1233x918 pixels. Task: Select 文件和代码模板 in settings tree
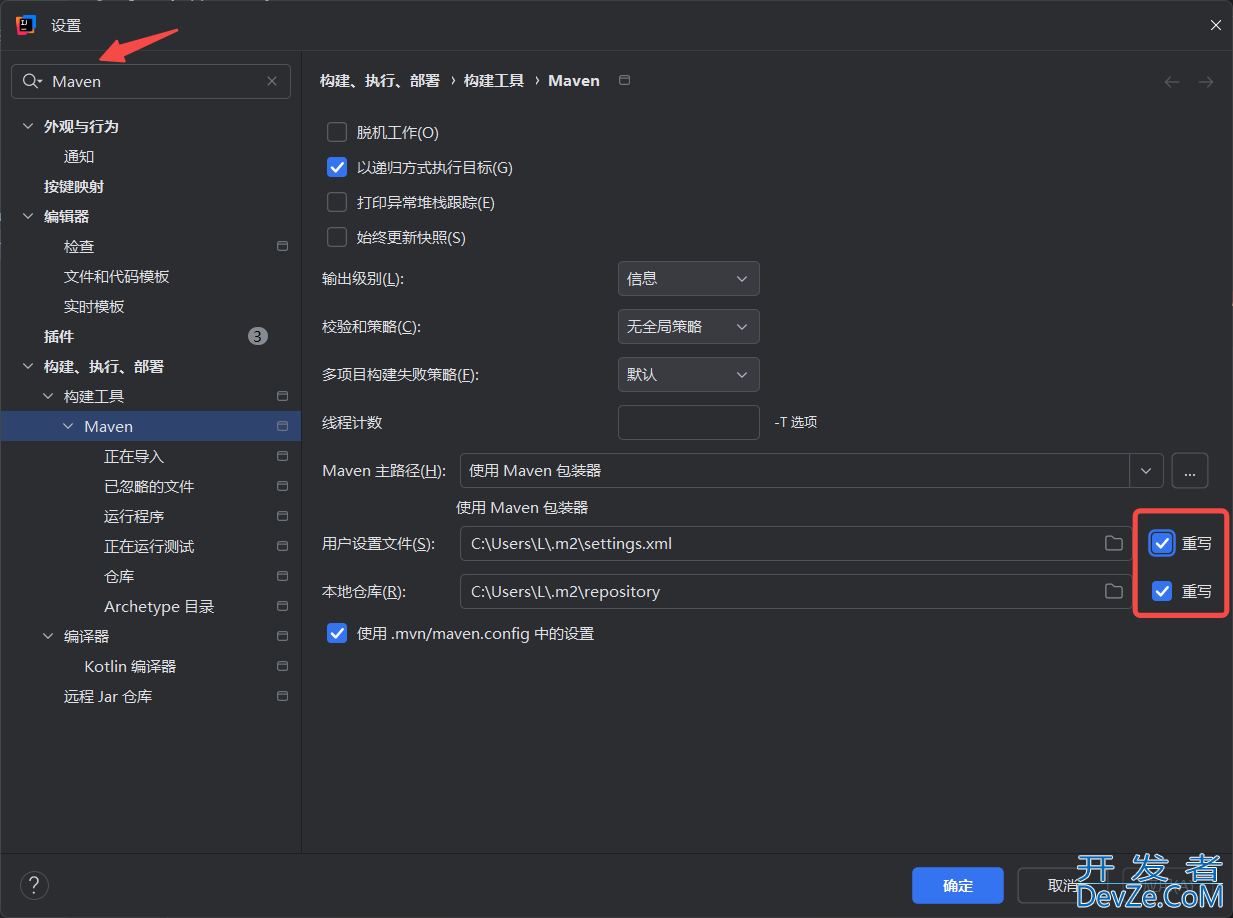tap(117, 276)
